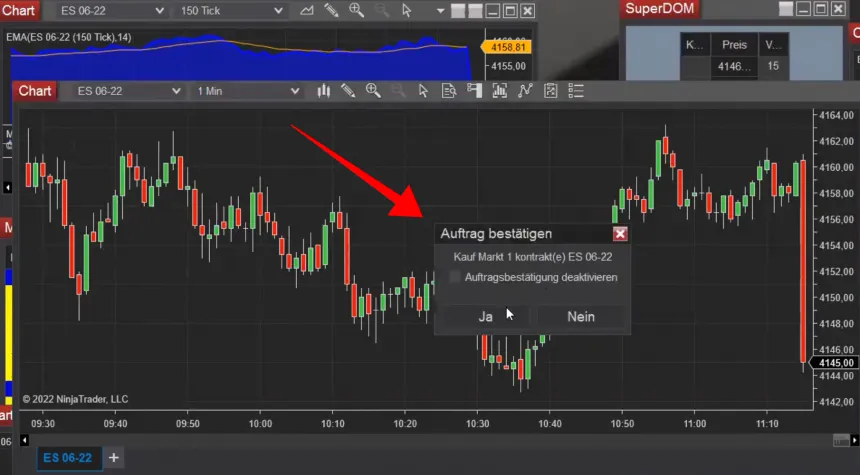Image resolution: width=860 pixels, height=475 pixels.
Task: Click the list icon at toolbar end
Action: click(x=575, y=91)
